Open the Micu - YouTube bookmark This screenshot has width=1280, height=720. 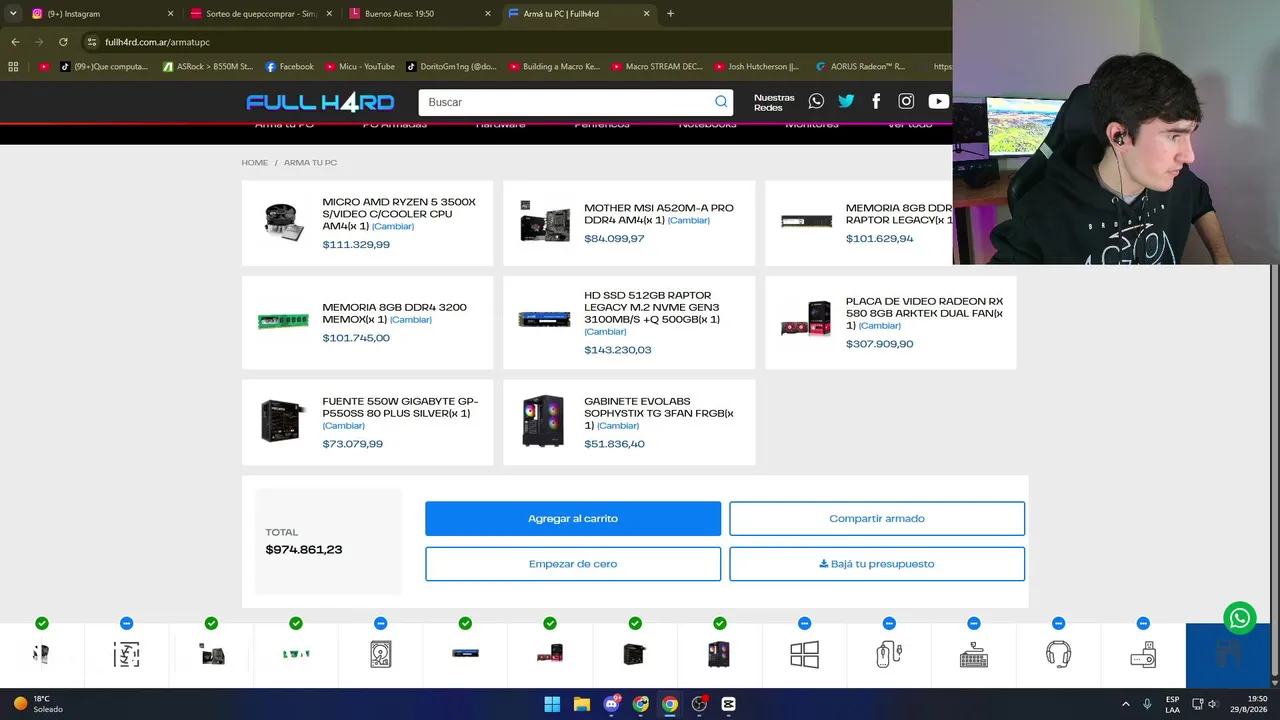click(x=359, y=67)
